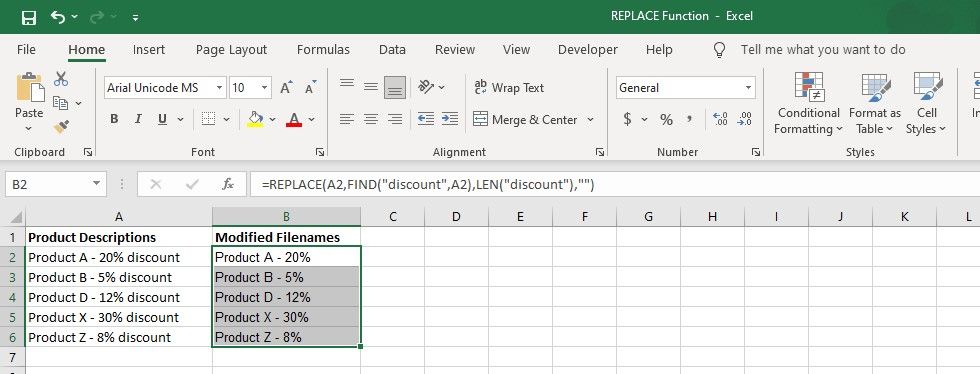This screenshot has width=980, height=374.
Task: Switch to the Insert tab
Action: (149, 49)
